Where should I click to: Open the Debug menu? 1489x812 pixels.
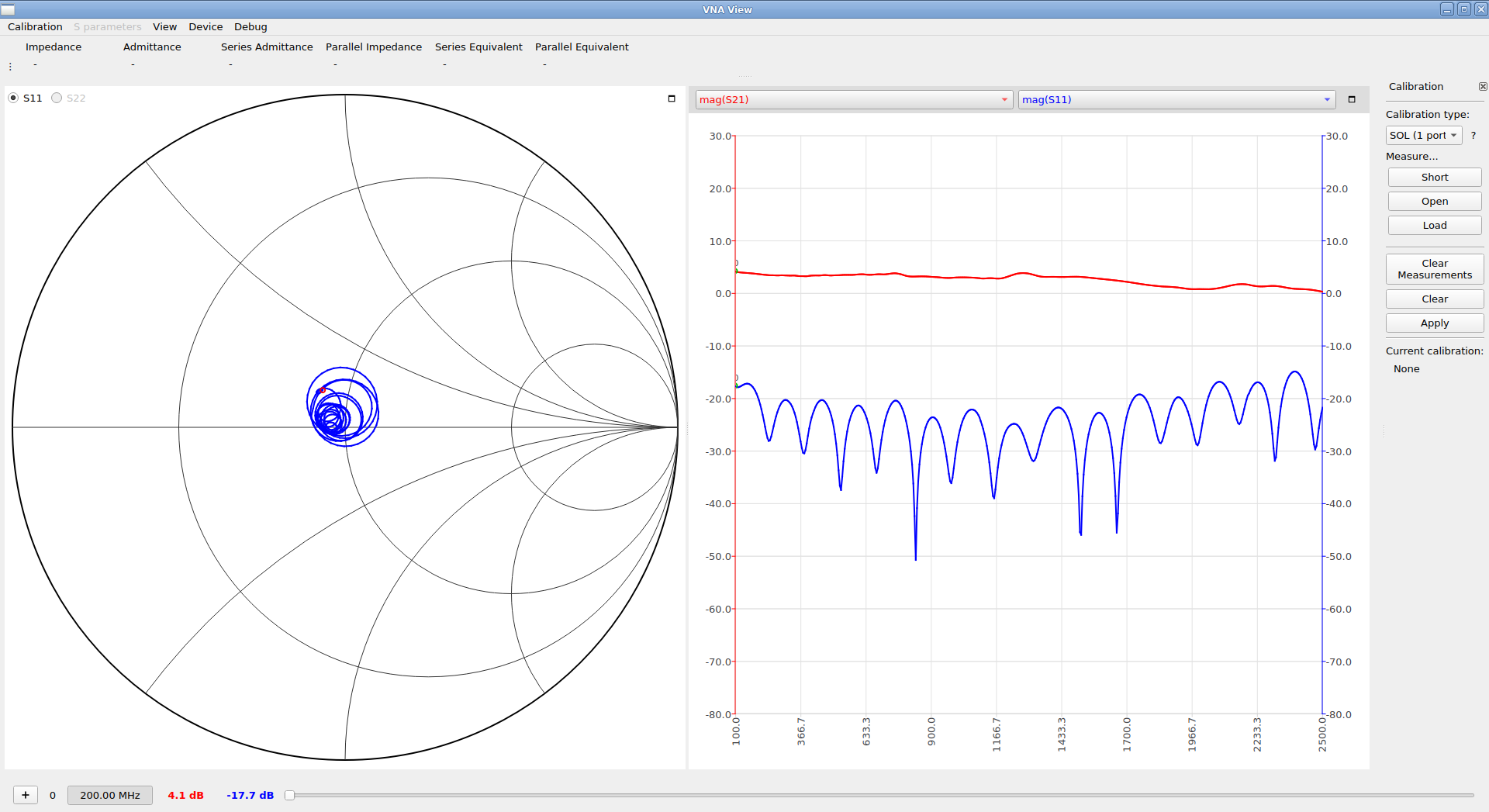point(250,26)
